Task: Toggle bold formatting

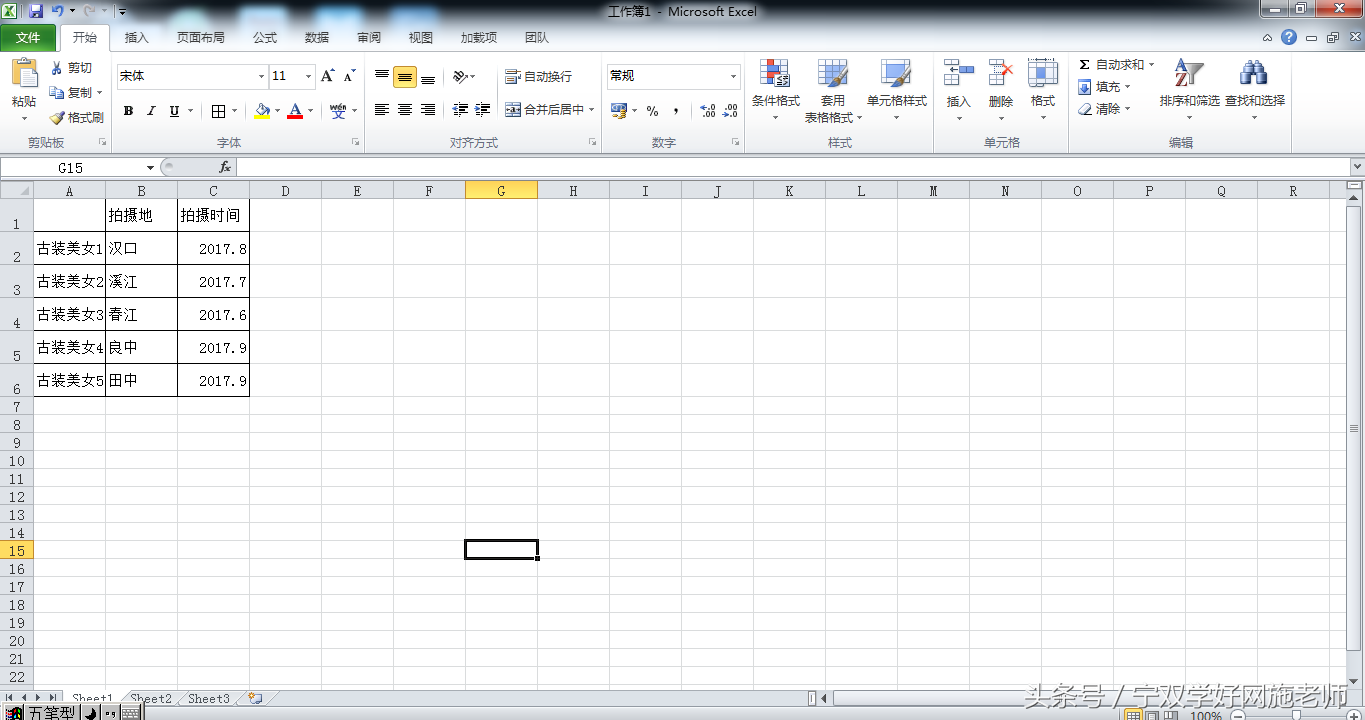Action: tap(128, 111)
